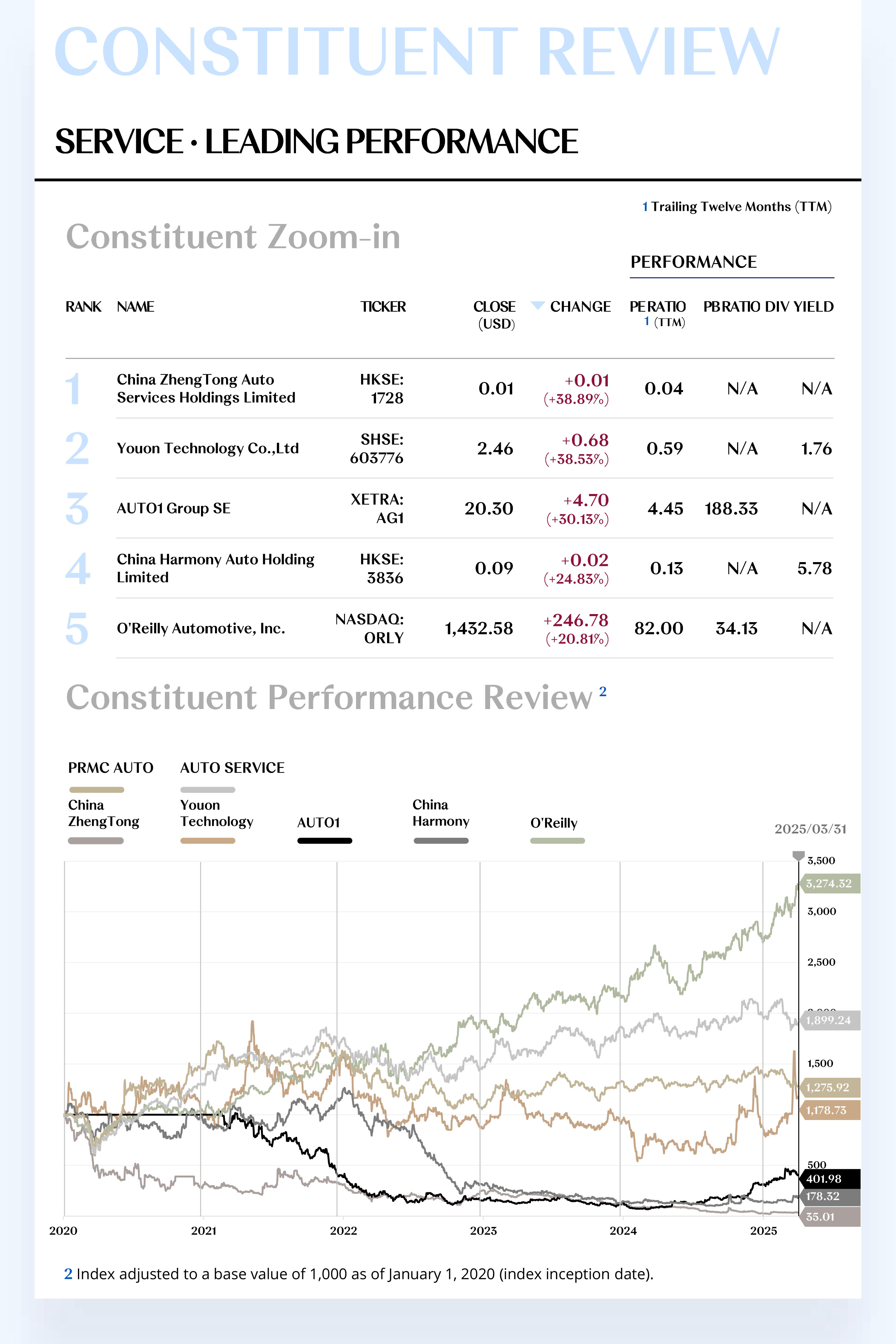This screenshot has height=1344, width=896.
Task: Open China ZhengTong Auto Services row
Action: tap(449, 389)
